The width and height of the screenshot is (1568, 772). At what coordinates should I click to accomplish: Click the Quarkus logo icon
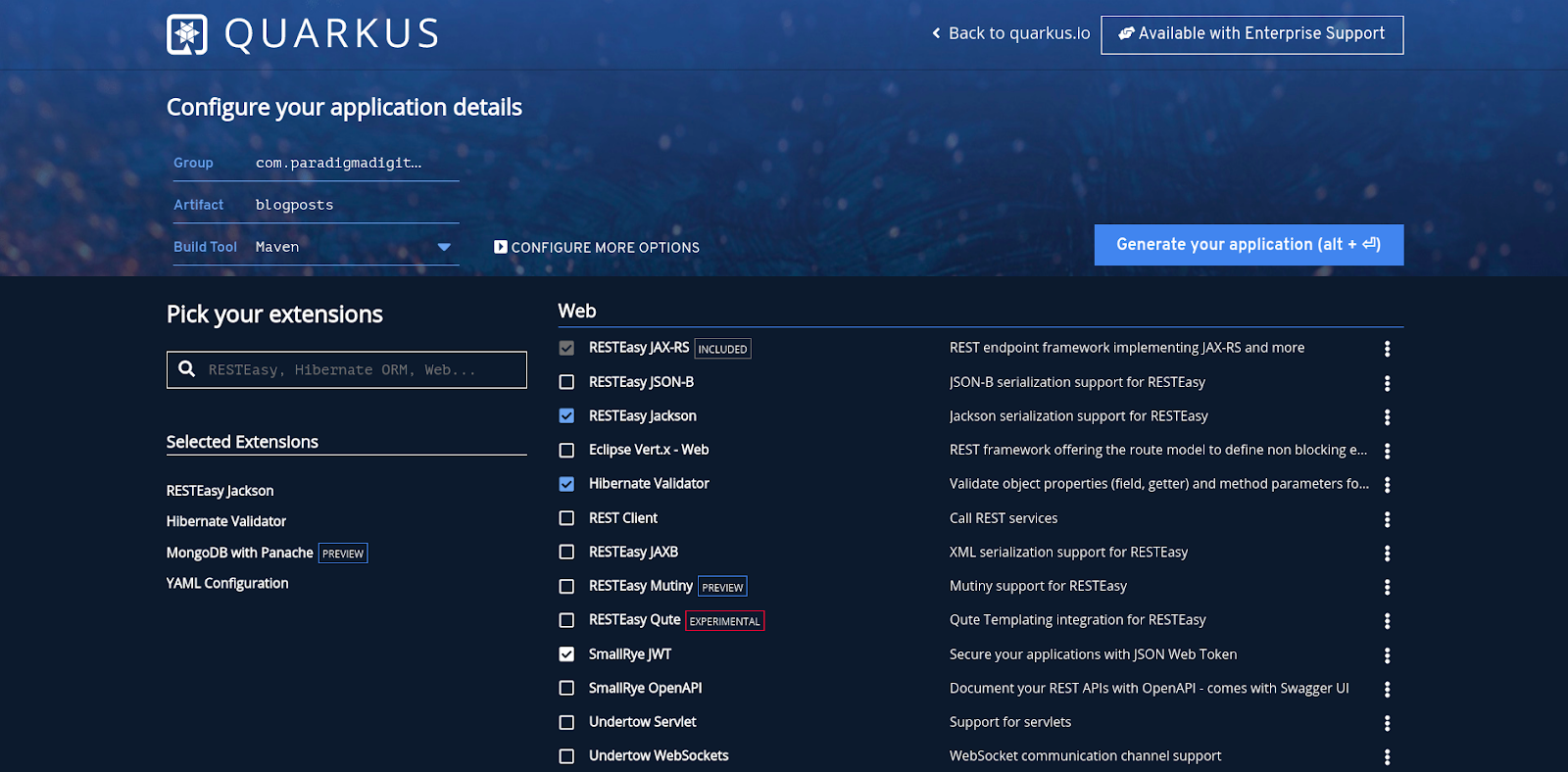(187, 34)
